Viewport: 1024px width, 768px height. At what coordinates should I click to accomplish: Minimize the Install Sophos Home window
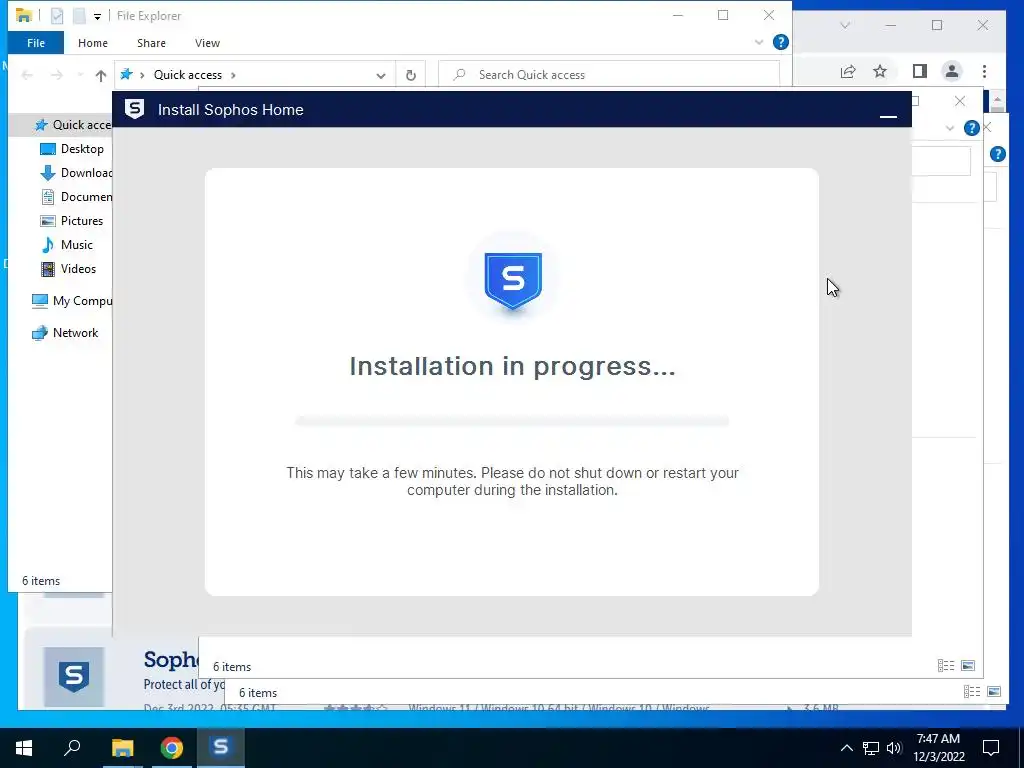[x=888, y=116]
